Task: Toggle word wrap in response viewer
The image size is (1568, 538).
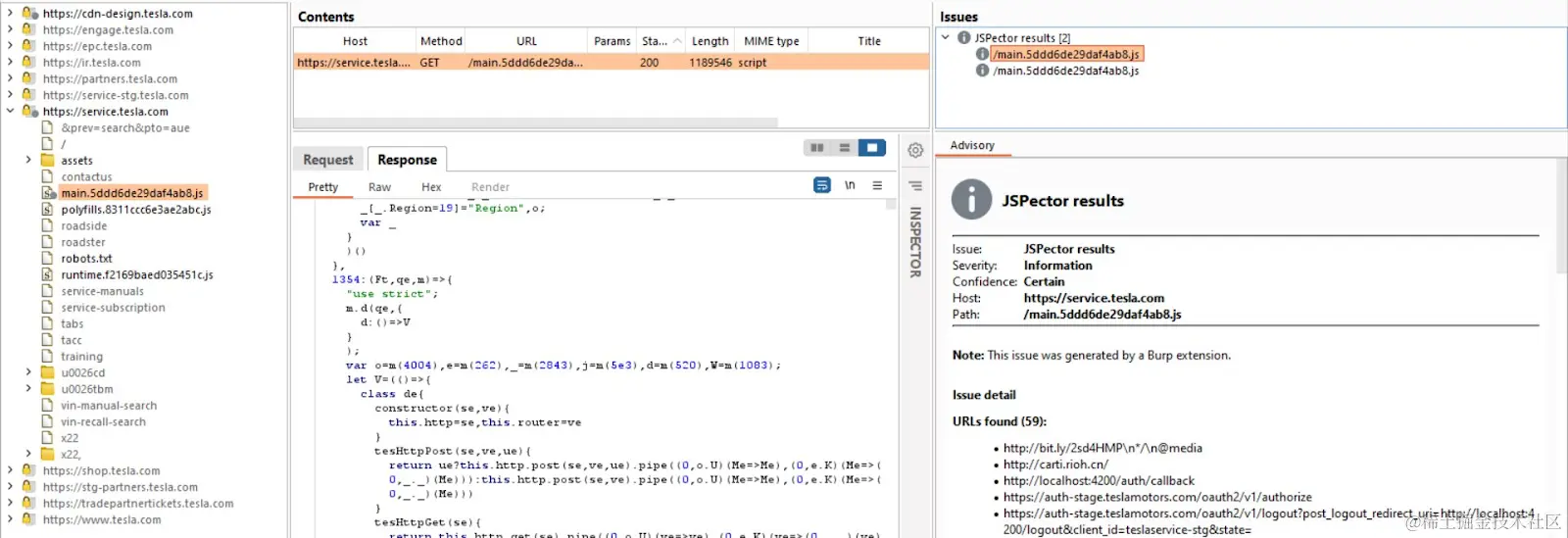Action: pos(822,185)
